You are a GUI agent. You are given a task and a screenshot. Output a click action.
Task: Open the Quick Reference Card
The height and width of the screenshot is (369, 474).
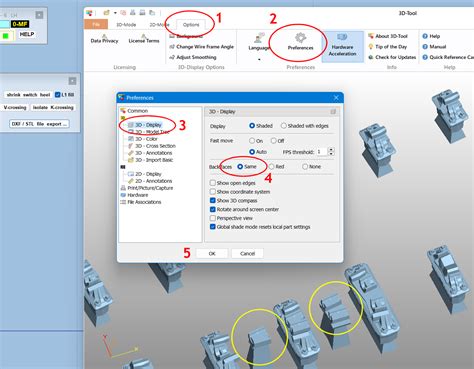[x=448, y=57]
